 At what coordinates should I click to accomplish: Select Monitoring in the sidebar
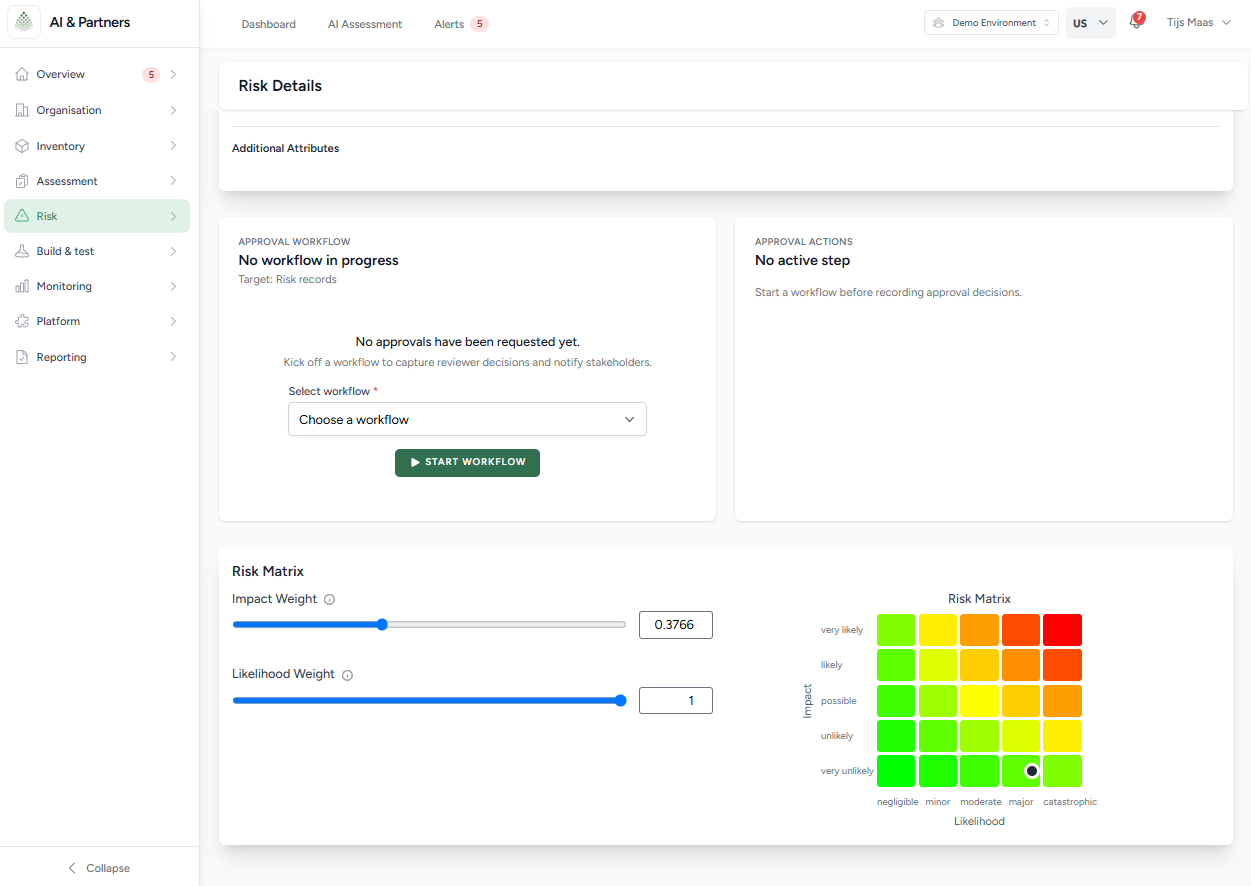coord(97,286)
